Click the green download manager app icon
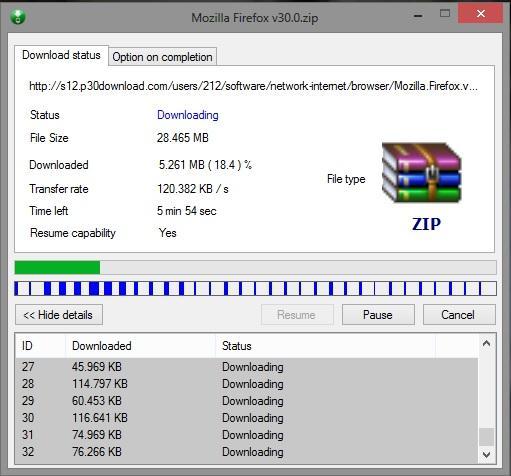The height and width of the screenshot is (476, 511). (x=18, y=16)
